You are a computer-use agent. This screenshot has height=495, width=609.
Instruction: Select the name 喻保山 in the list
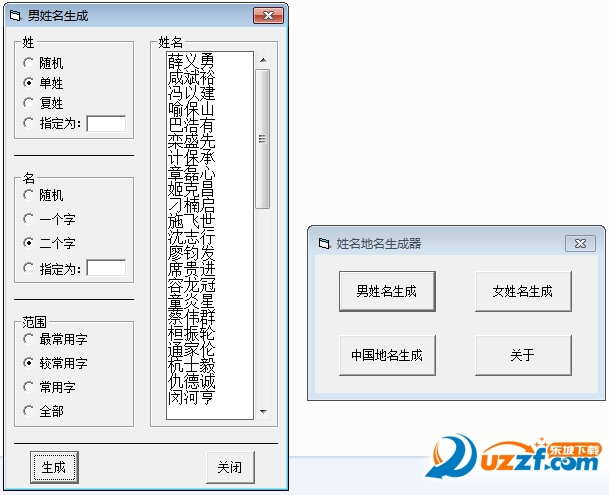coord(191,109)
